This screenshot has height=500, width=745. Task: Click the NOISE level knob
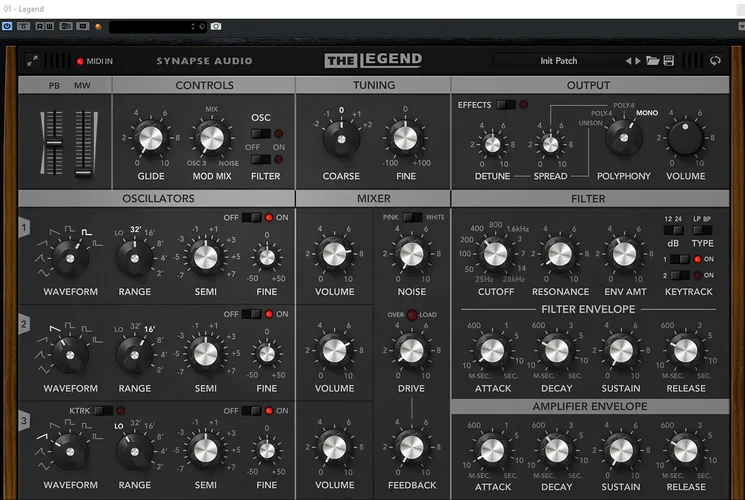411,254
